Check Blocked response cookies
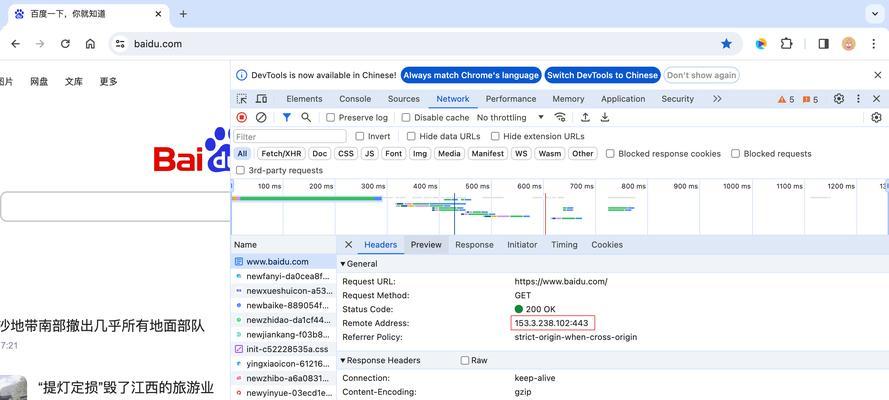 [610, 154]
